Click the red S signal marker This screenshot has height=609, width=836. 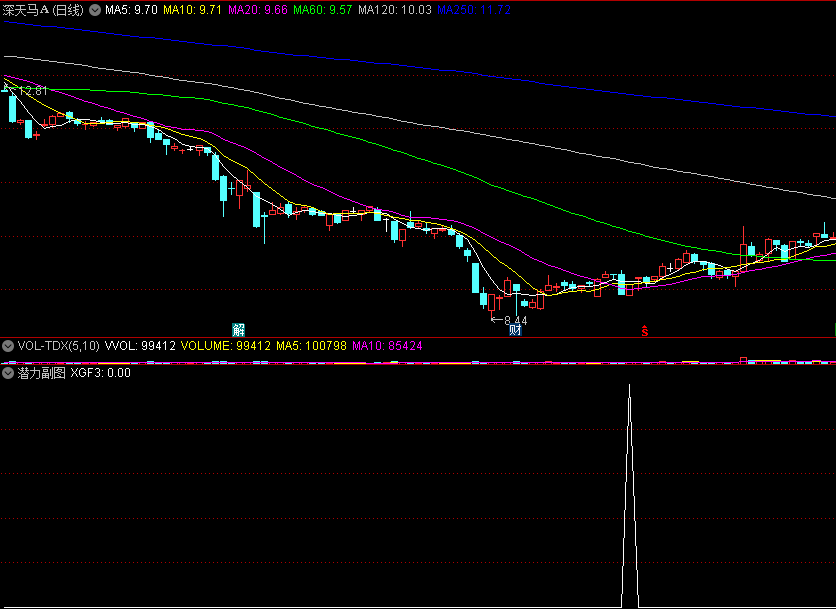(645, 331)
